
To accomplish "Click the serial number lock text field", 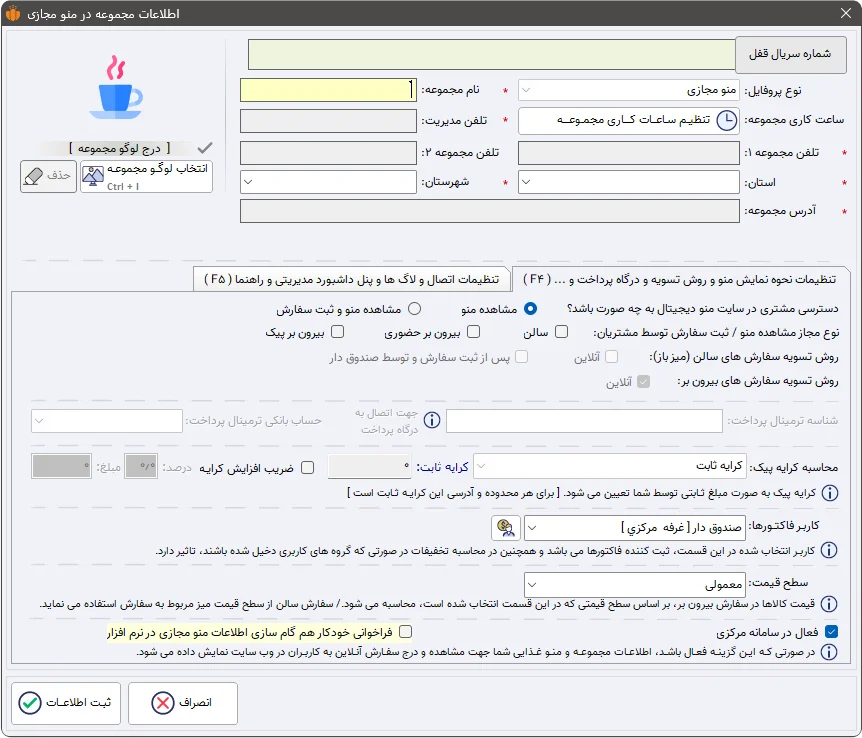I will 491,54.
